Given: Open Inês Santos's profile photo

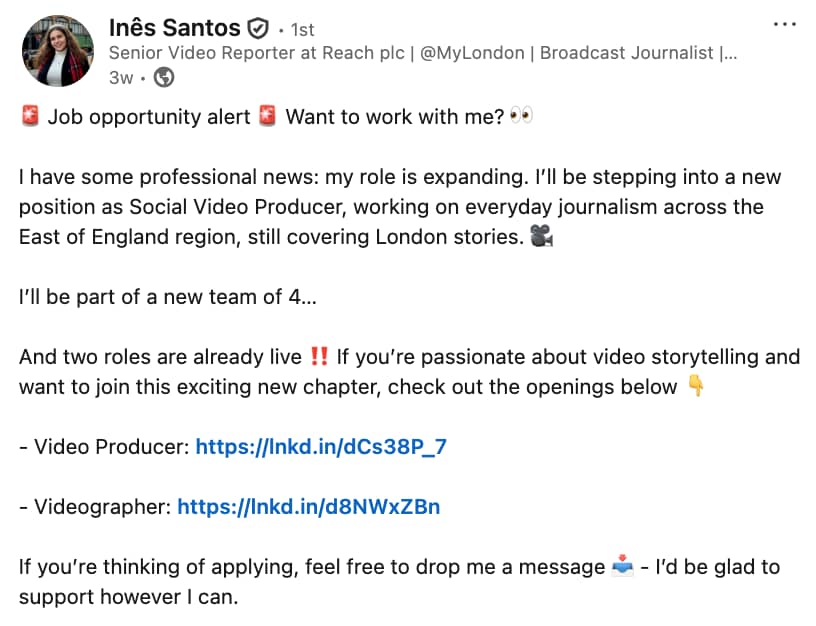Looking at the screenshot, I should click(x=57, y=50).
